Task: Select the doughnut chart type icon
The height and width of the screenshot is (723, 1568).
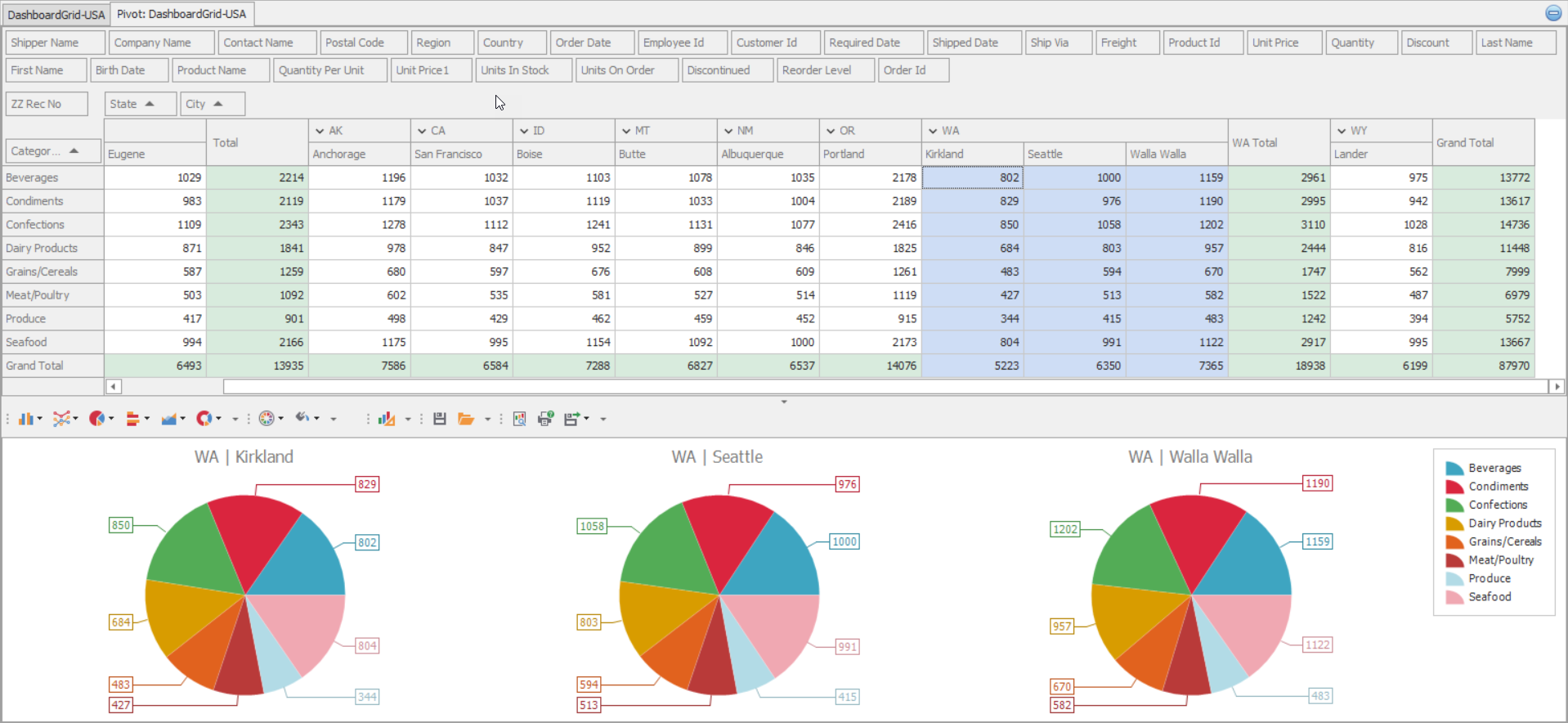Action: click(204, 419)
